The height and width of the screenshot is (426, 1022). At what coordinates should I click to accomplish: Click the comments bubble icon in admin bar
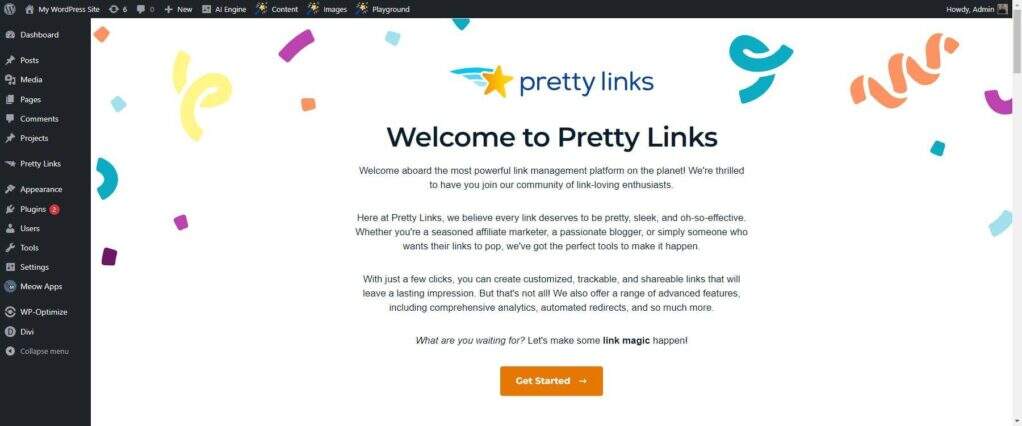point(141,9)
